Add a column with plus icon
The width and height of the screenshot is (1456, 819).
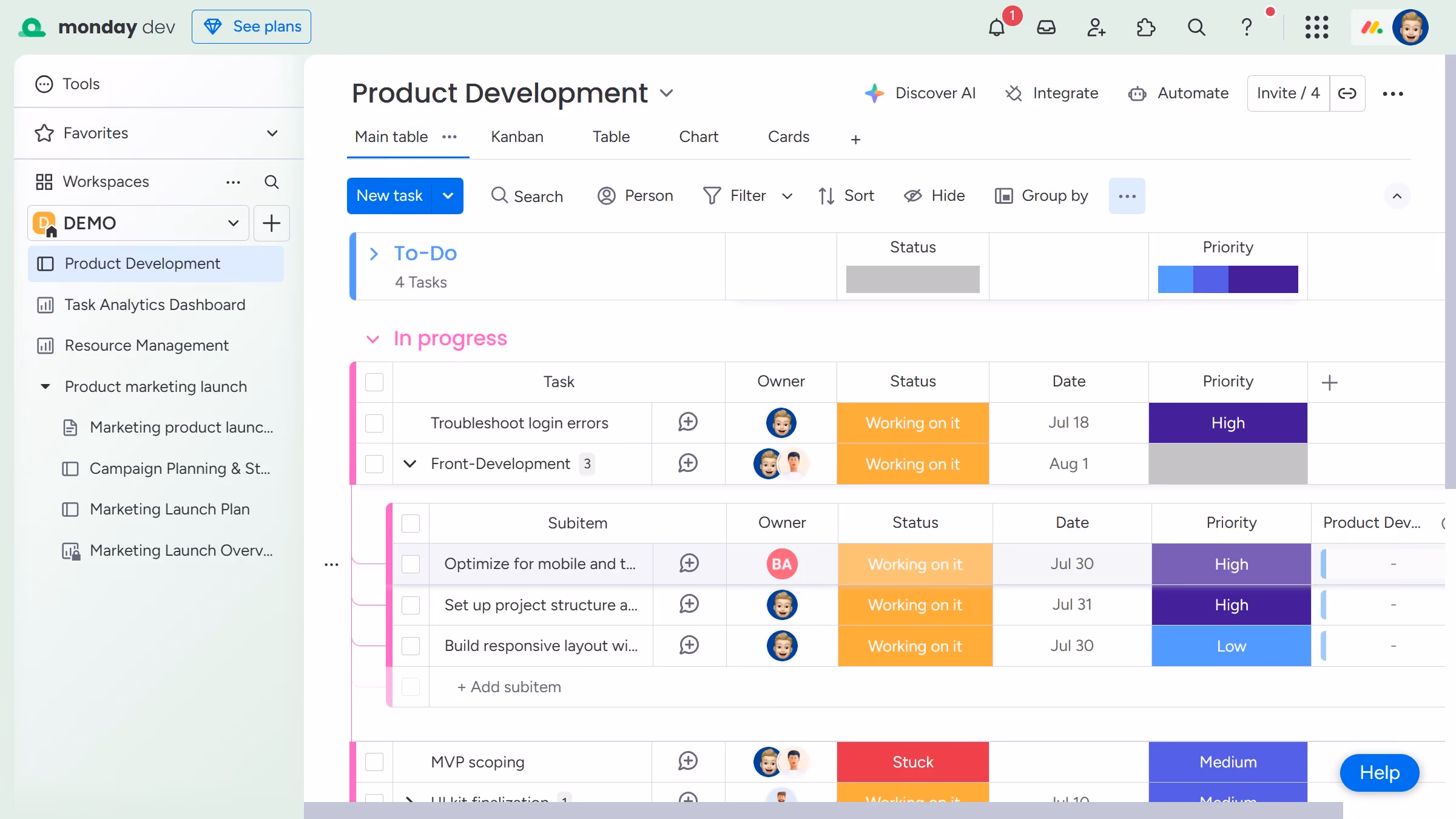tap(1329, 382)
